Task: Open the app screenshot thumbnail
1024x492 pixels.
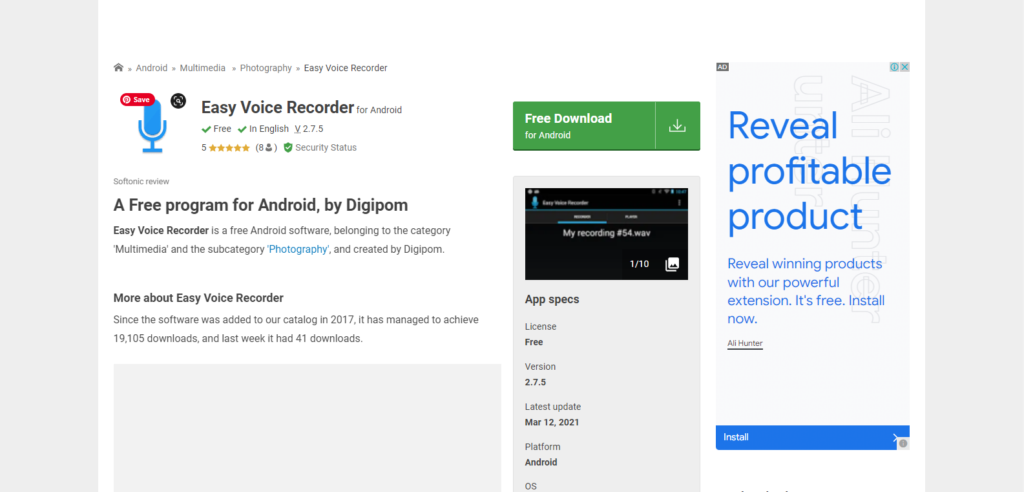Action: click(x=606, y=234)
